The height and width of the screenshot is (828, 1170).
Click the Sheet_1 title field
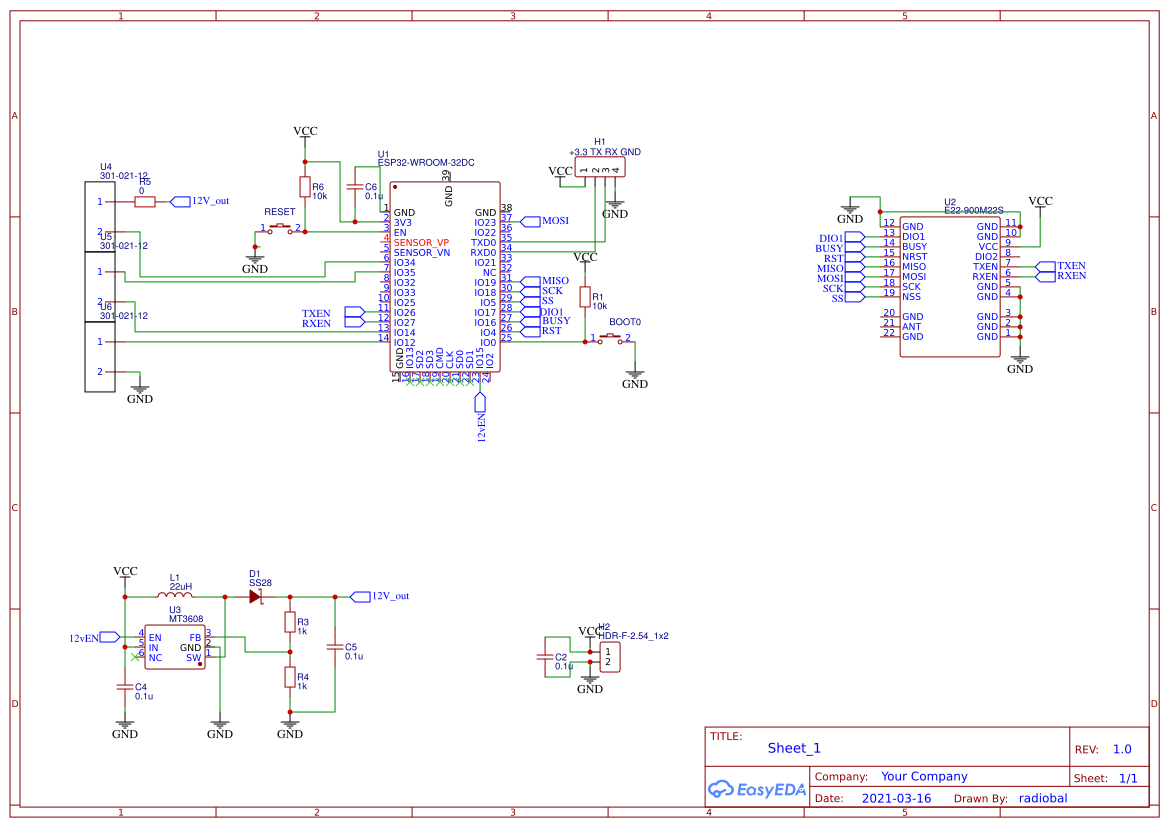(794, 748)
